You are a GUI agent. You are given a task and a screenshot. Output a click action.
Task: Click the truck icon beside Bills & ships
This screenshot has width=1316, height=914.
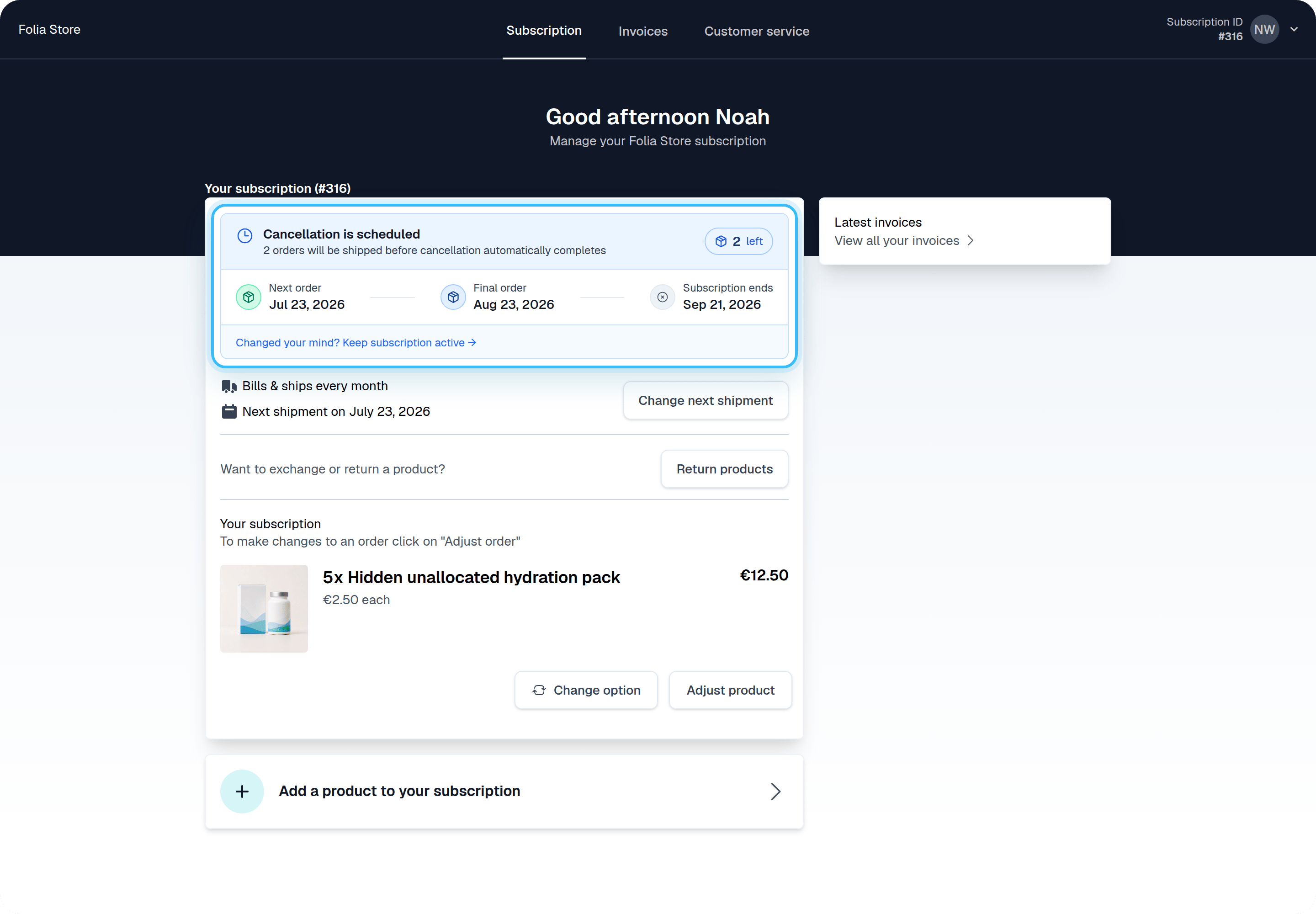(229, 387)
